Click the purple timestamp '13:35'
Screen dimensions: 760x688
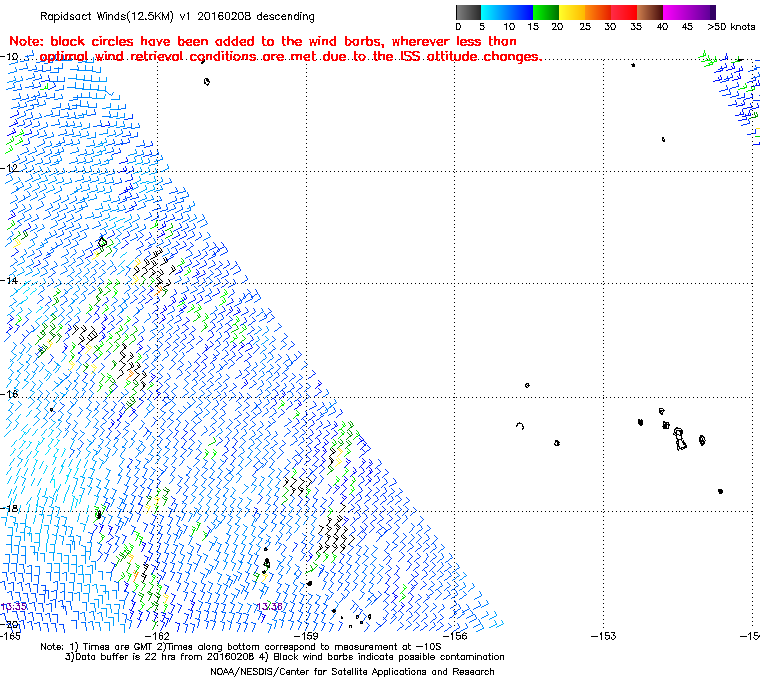[x=14, y=607]
